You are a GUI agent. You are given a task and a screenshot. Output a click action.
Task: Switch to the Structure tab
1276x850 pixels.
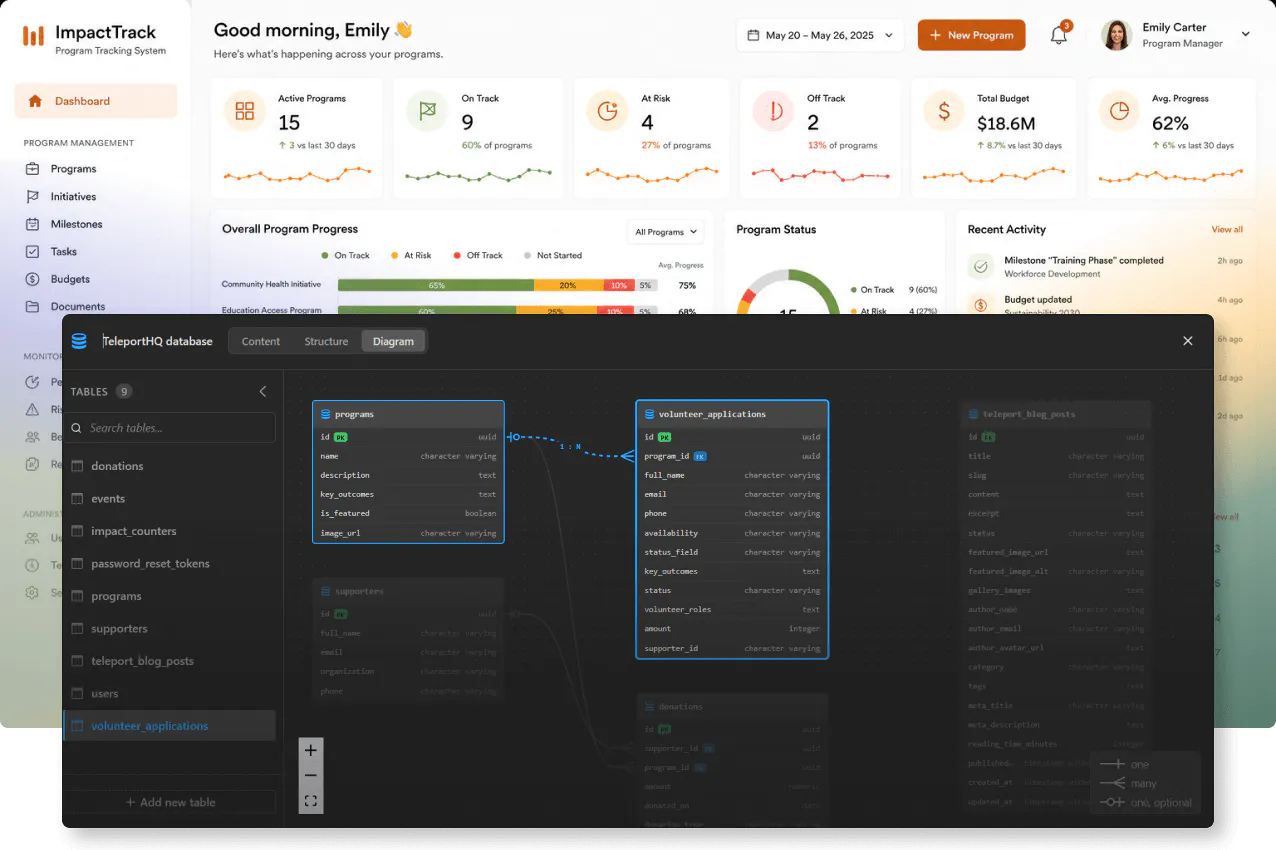pyautogui.click(x=326, y=341)
